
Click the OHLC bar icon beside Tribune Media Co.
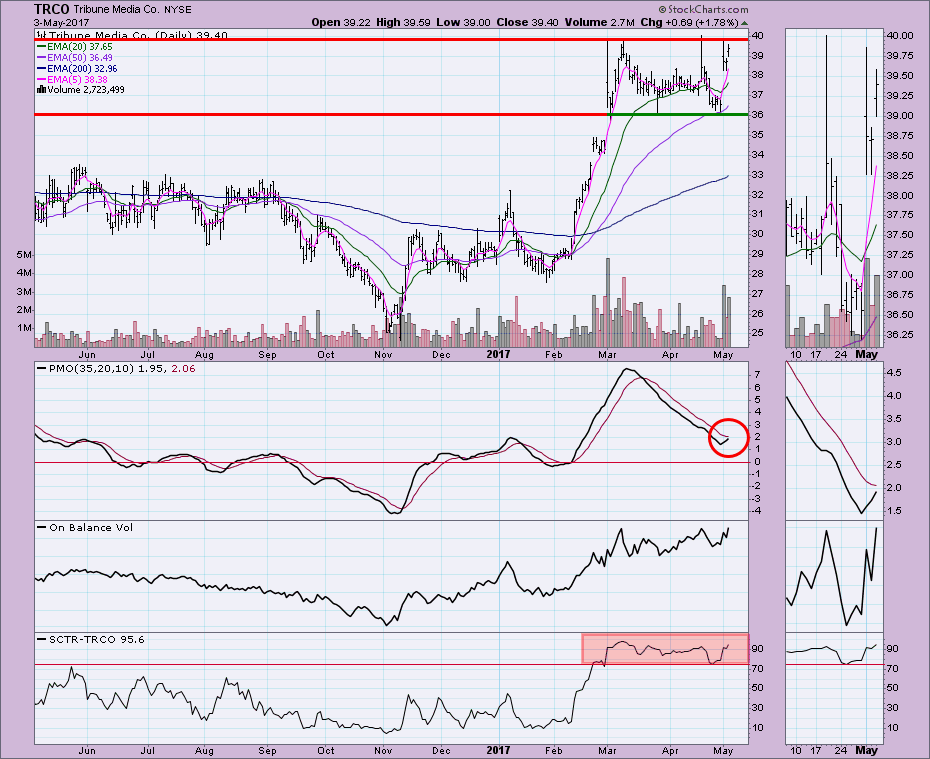[x=42, y=34]
